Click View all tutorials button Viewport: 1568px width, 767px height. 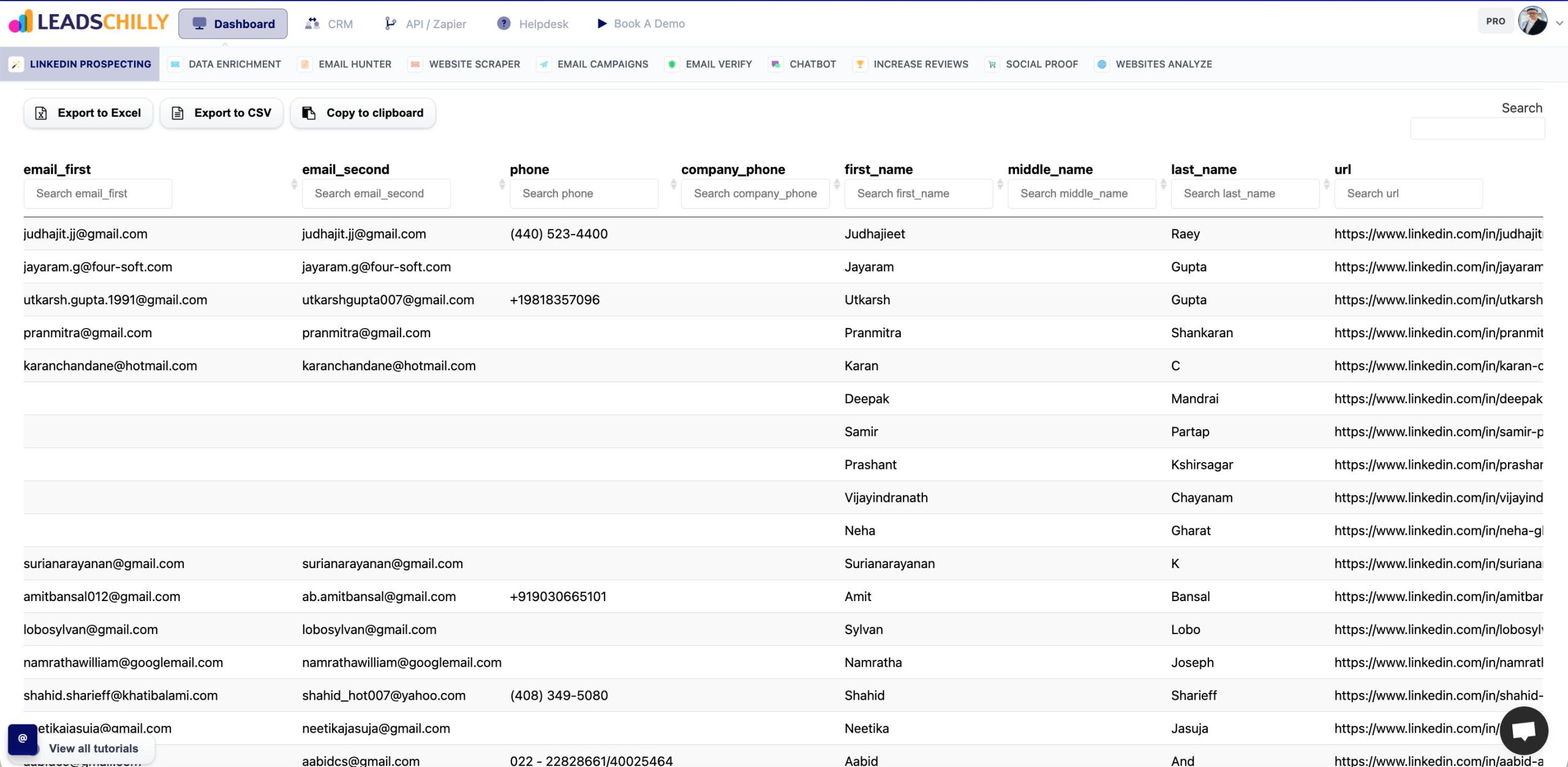(x=93, y=748)
